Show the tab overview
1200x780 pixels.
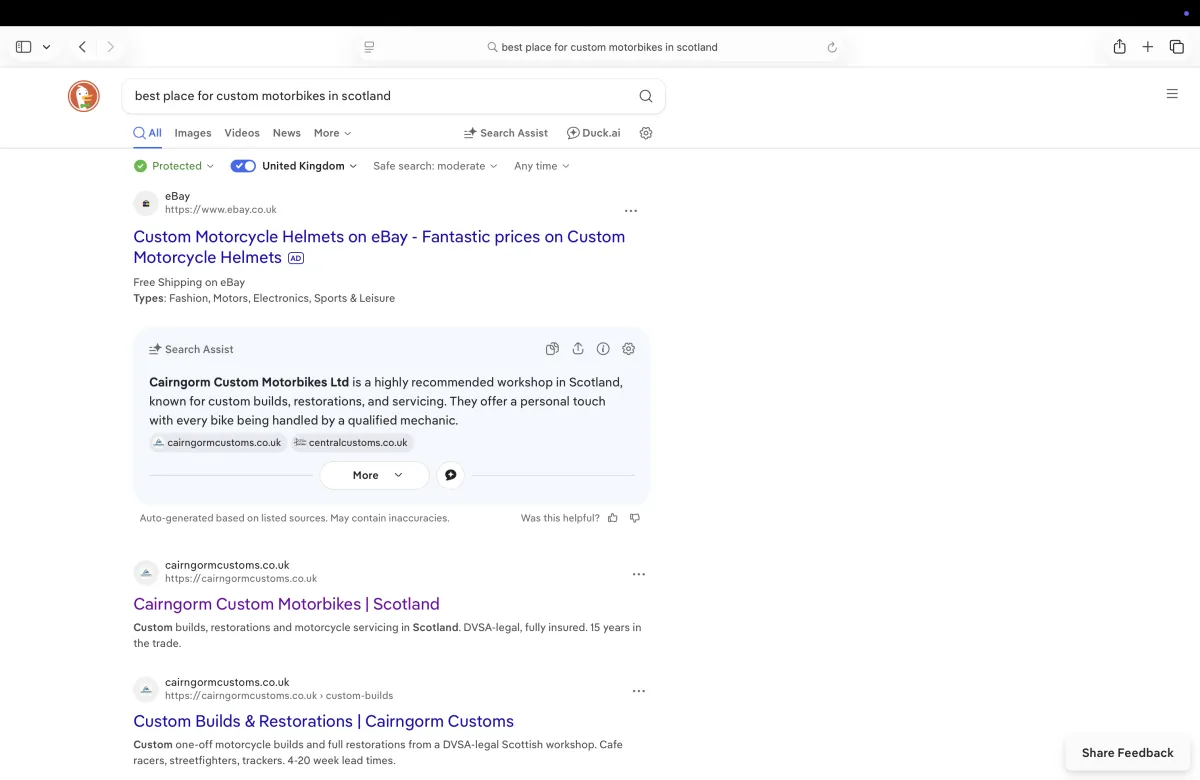pos(1177,47)
